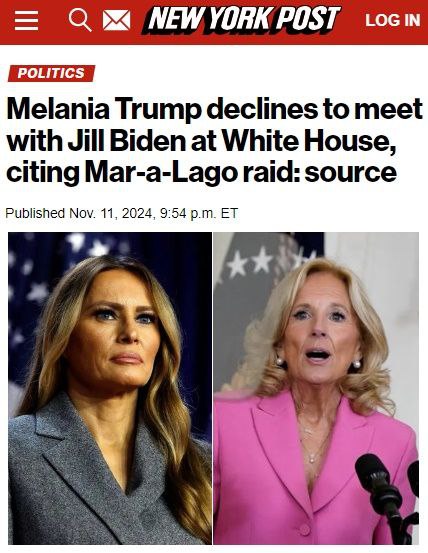Open the left photo with gray coat
Image resolution: width=428 pixels, height=553 pixels.
110,388
